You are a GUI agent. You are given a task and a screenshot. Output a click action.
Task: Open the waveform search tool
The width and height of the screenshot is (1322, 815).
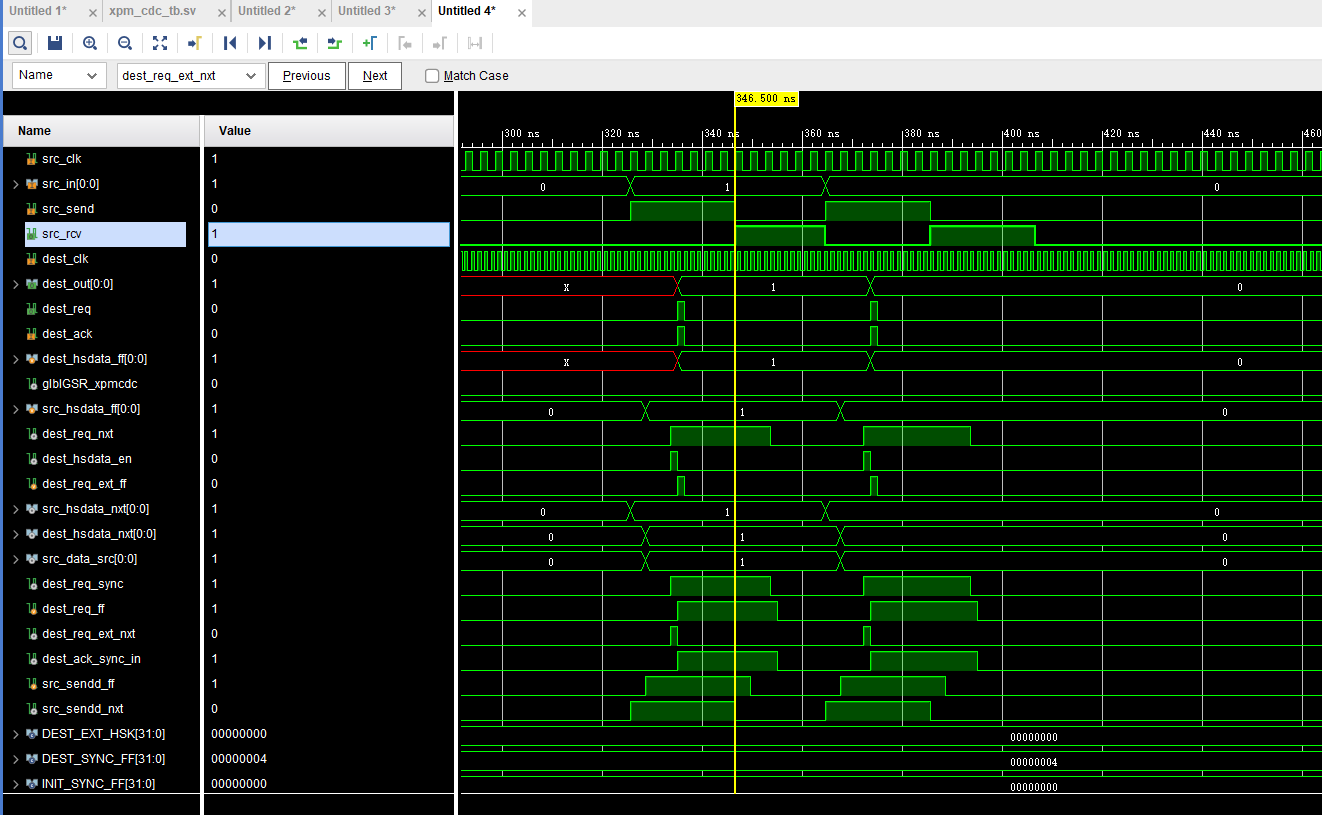20,43
